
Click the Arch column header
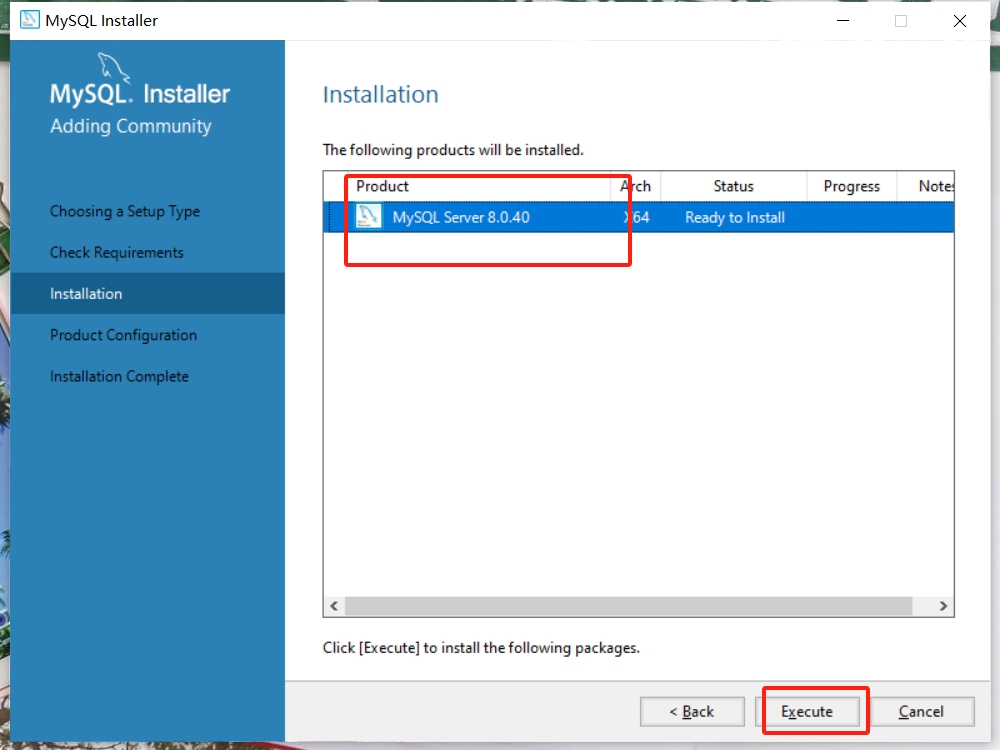[636, 186]
